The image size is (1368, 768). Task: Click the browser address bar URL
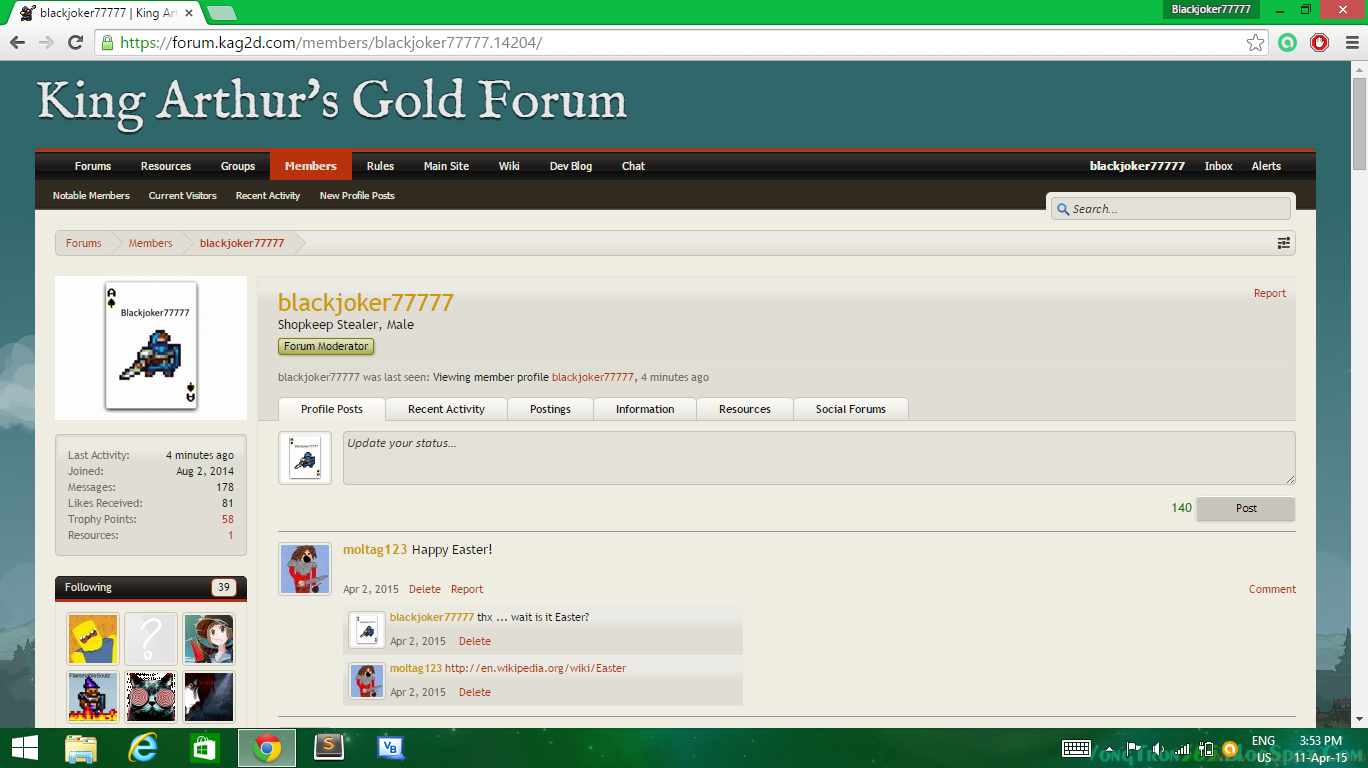point(331,42)
